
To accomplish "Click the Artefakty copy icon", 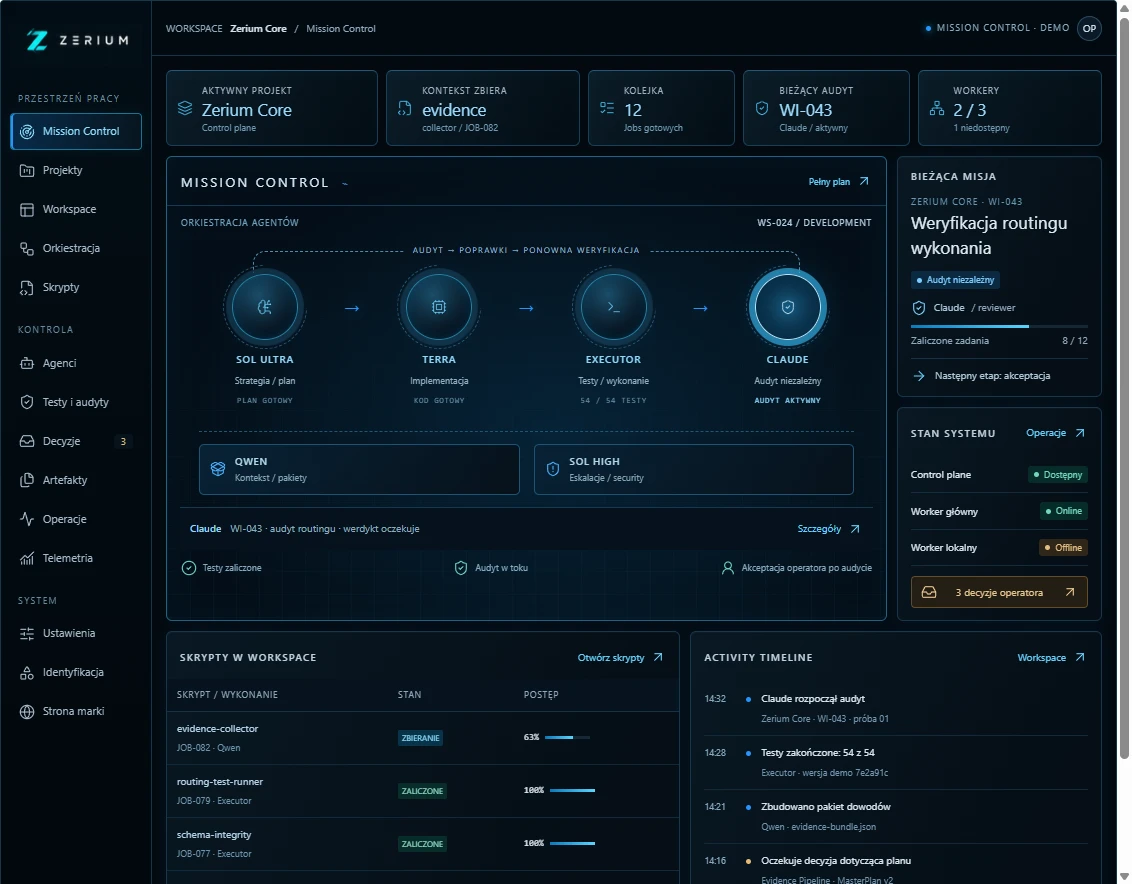I will click(x=27, y=480).
